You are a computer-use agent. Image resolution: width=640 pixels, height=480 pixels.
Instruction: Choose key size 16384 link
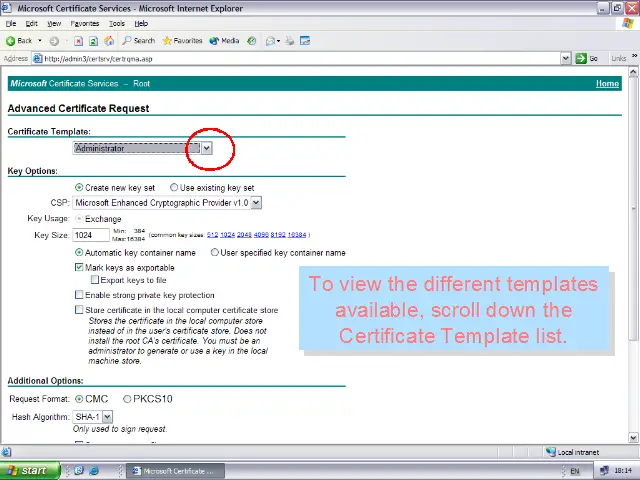297,235
